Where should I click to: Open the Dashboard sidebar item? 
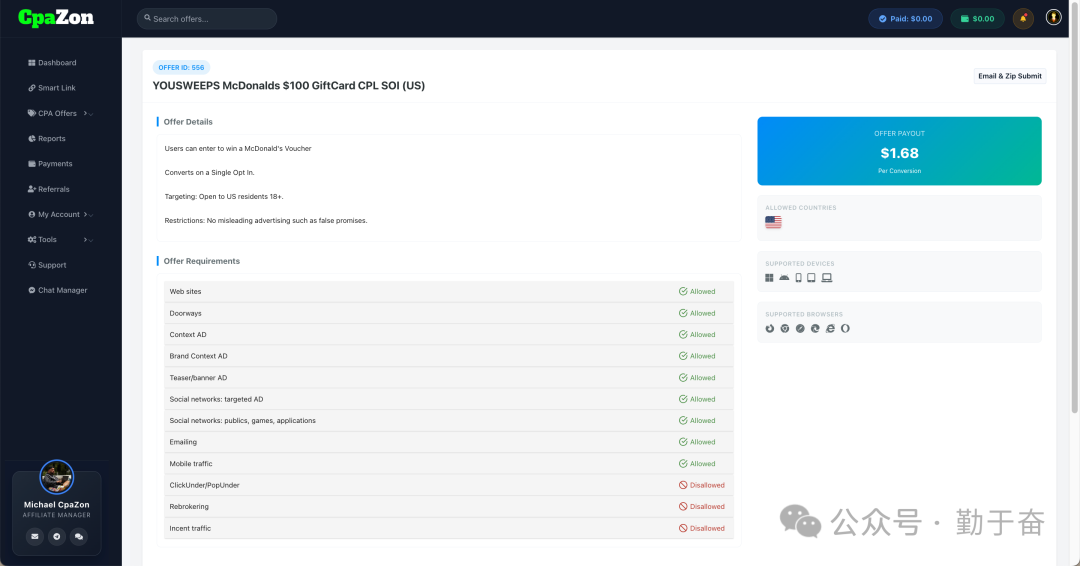point(52,63)
